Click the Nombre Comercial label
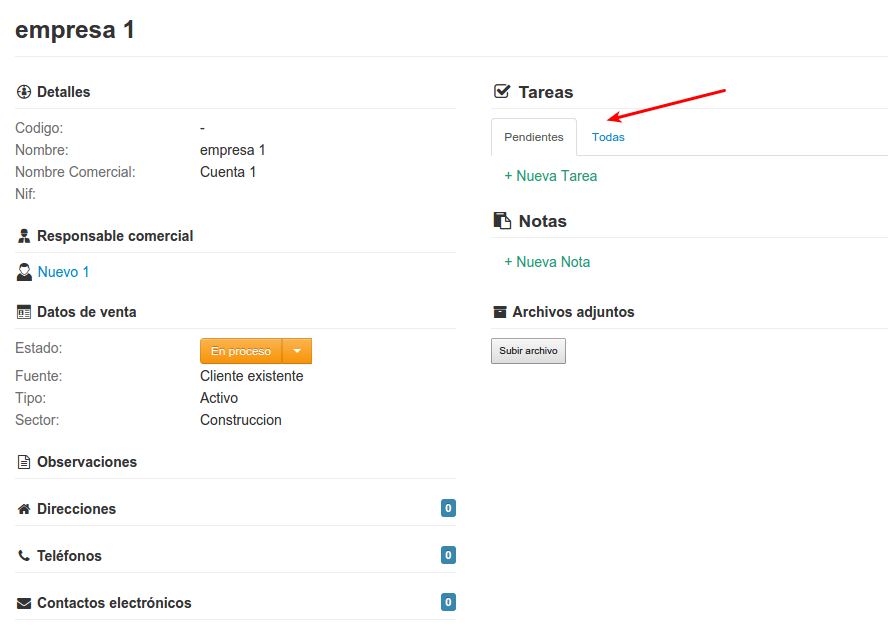This screenshot has height=641, width=888. point(75,172)
